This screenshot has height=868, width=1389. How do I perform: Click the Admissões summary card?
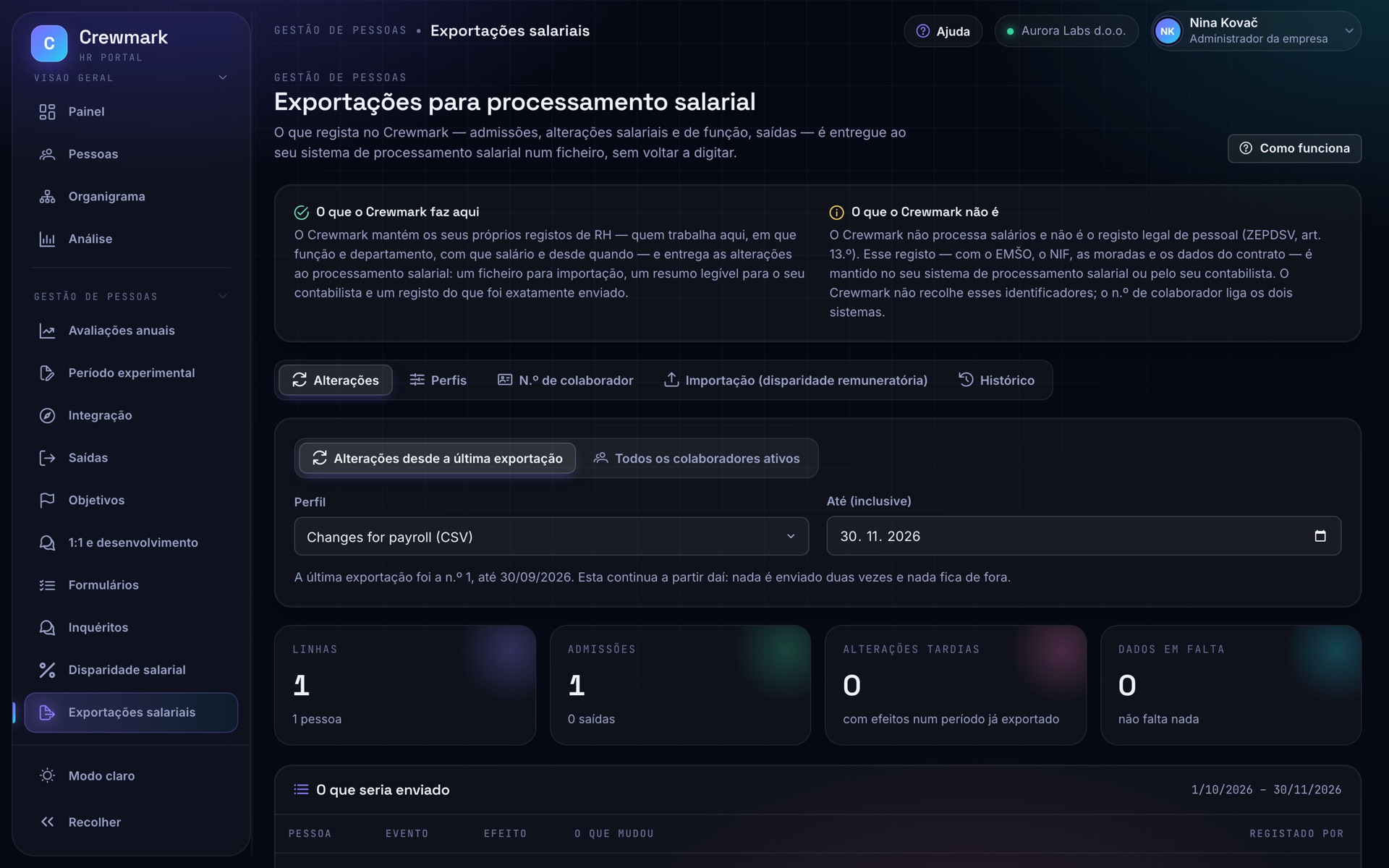coord(680,685)
